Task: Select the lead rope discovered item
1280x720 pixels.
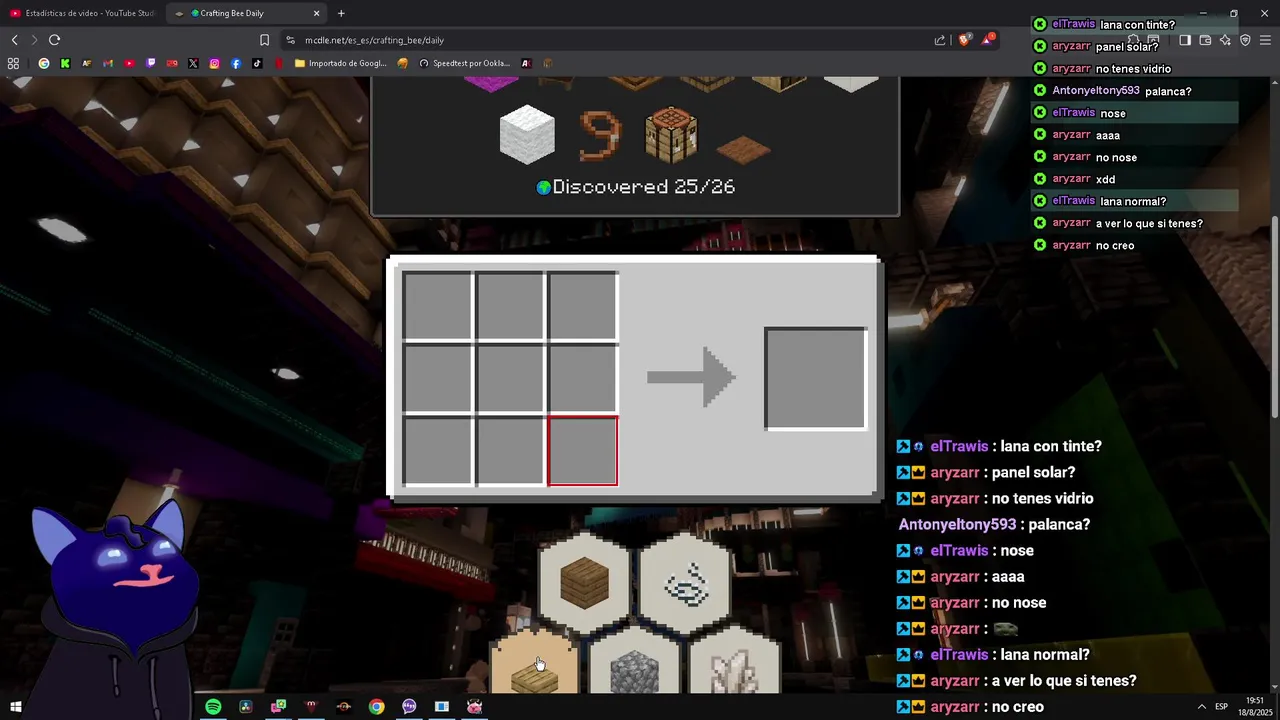Action: point(599,135)
